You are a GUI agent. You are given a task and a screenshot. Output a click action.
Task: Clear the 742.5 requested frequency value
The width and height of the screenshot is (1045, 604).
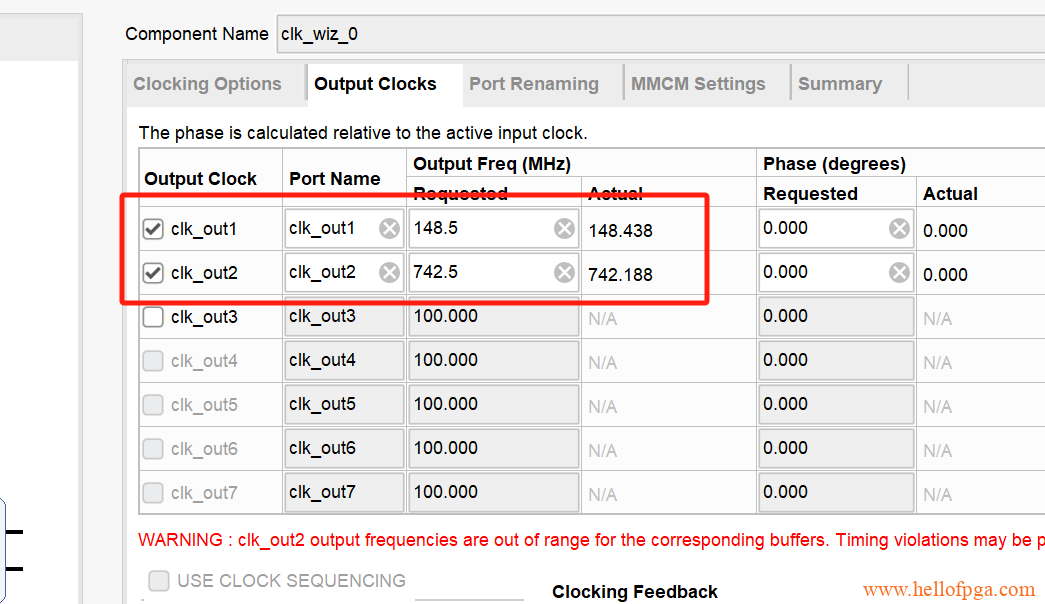coord(565,273)
